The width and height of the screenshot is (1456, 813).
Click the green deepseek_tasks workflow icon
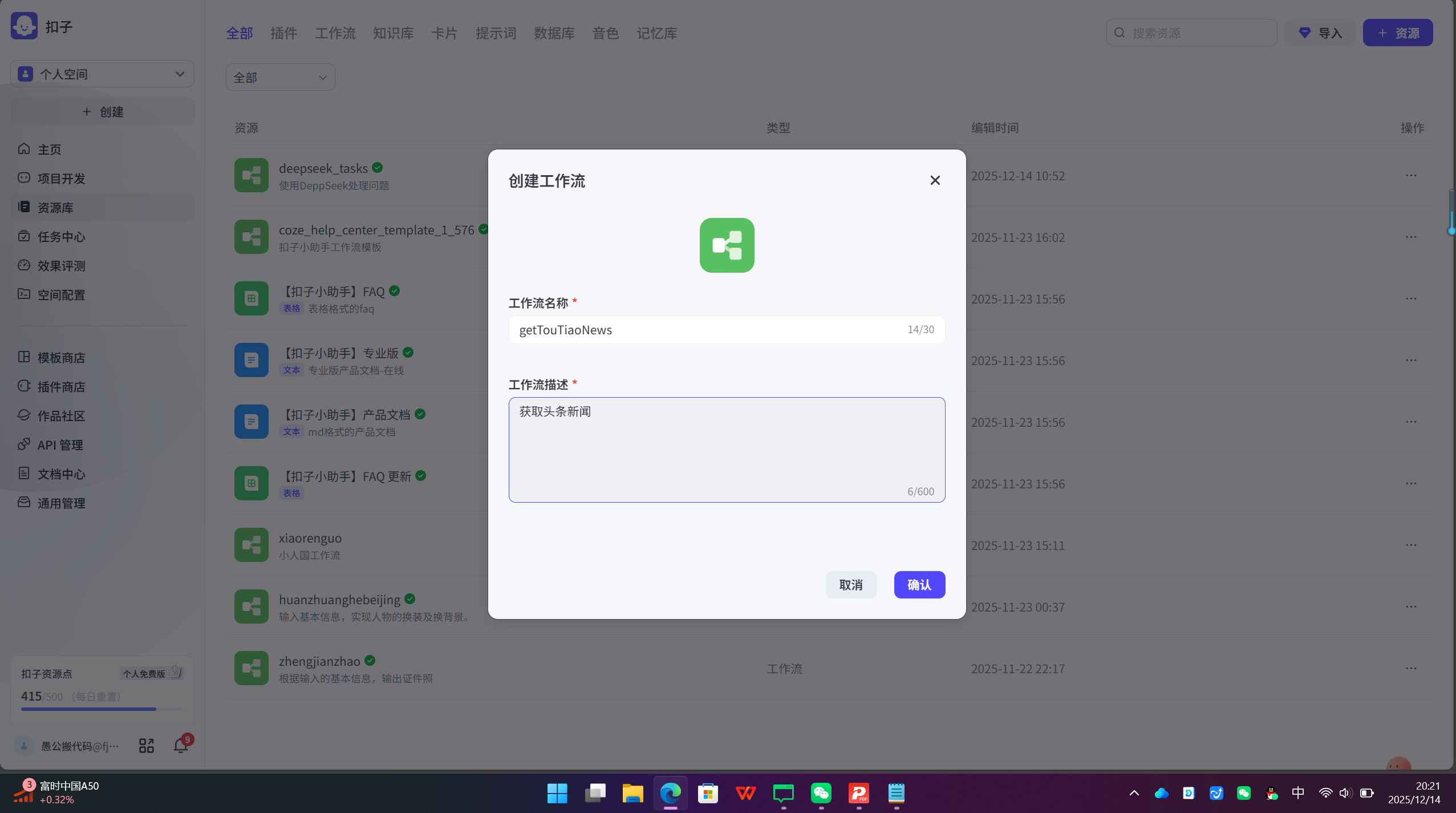[251, 175]
